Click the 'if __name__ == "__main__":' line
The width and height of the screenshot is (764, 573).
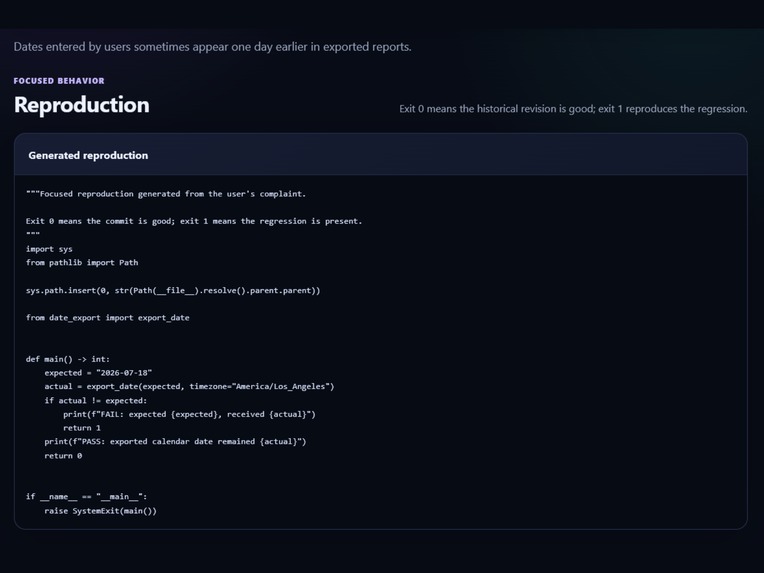click(86, 497)
